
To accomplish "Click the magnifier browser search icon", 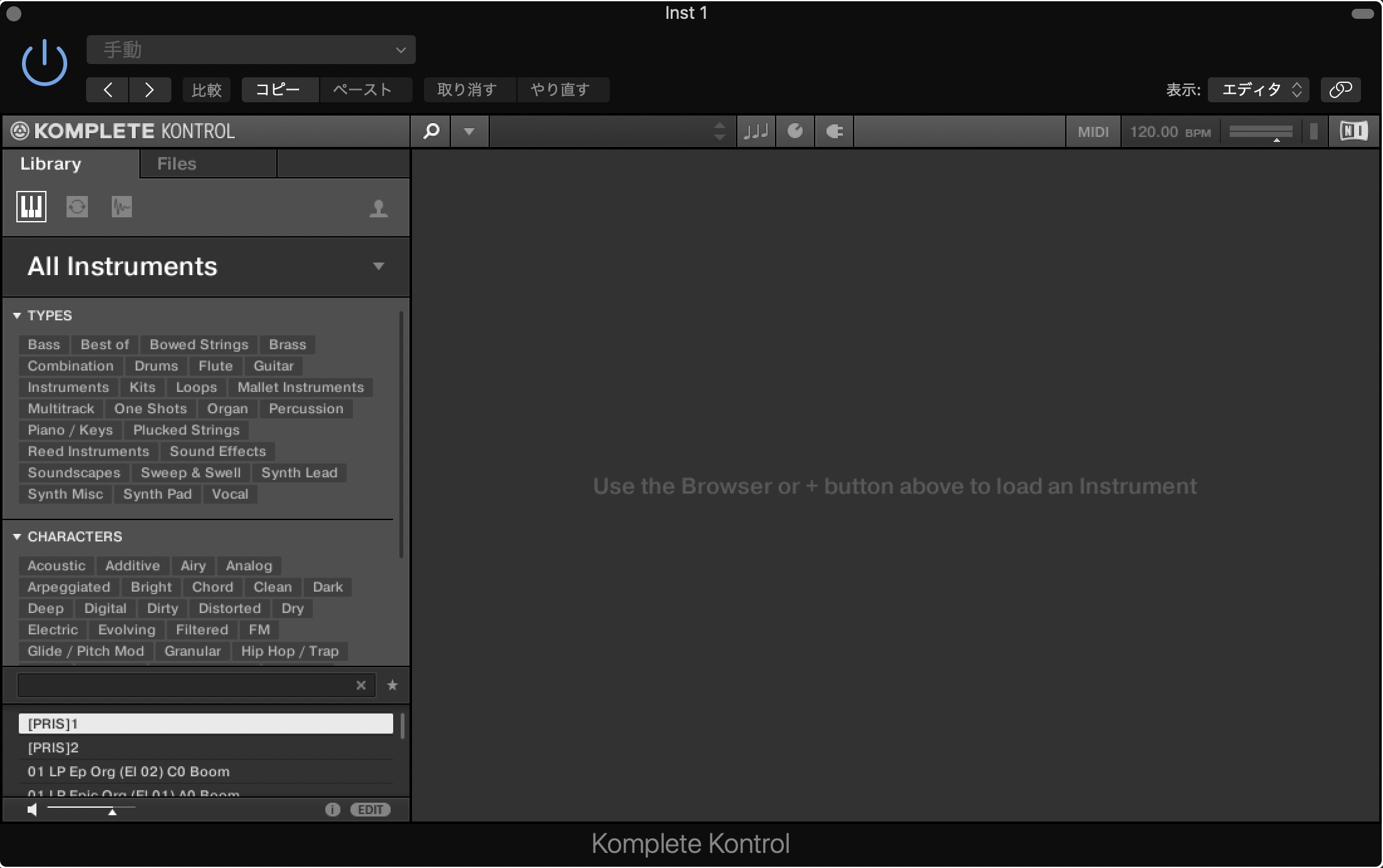I will point(431,131).
